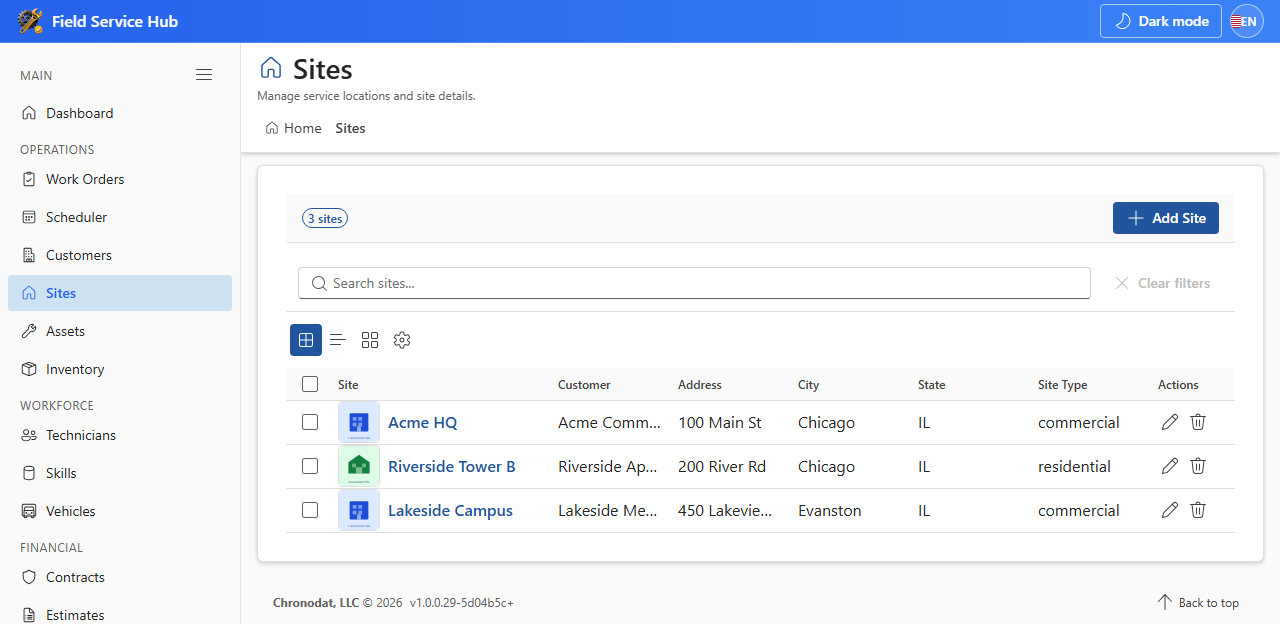Screen dimensions: 1280x624
Task: Edit Lakeside Campus with pencil icon
Action: [1170, 510]
